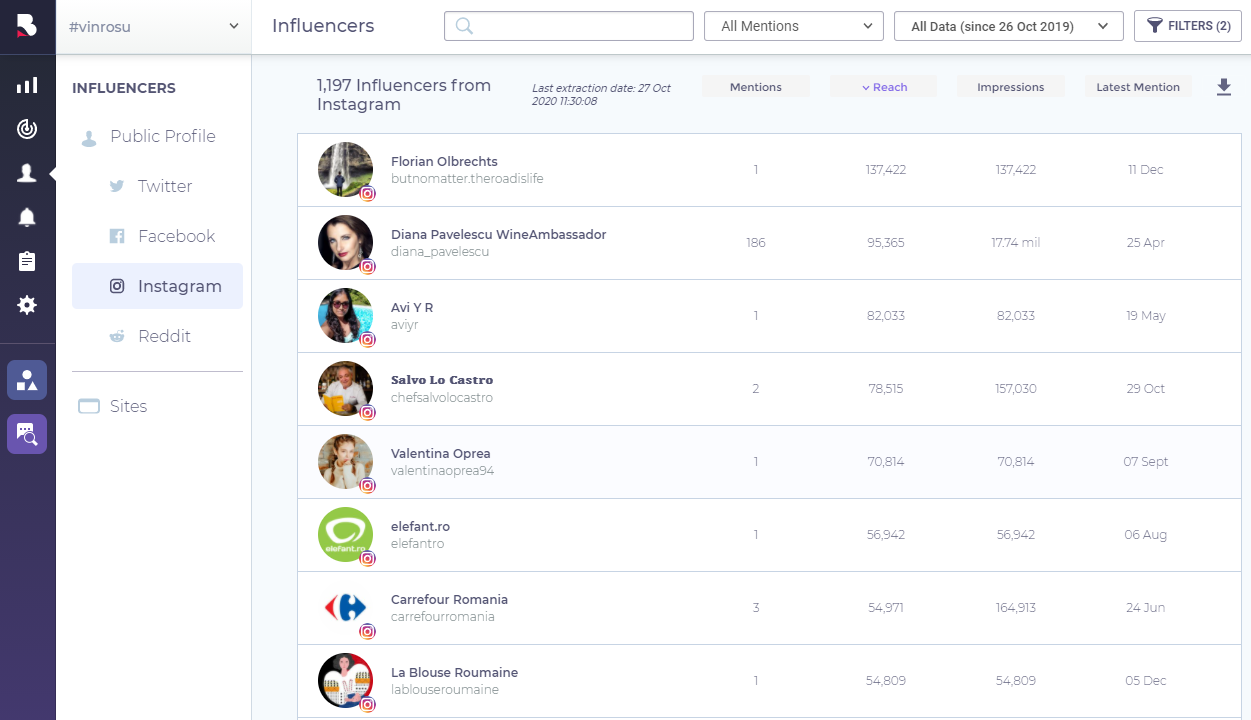
Task: Click handle chefsalvolocastro
Action: 442,398
